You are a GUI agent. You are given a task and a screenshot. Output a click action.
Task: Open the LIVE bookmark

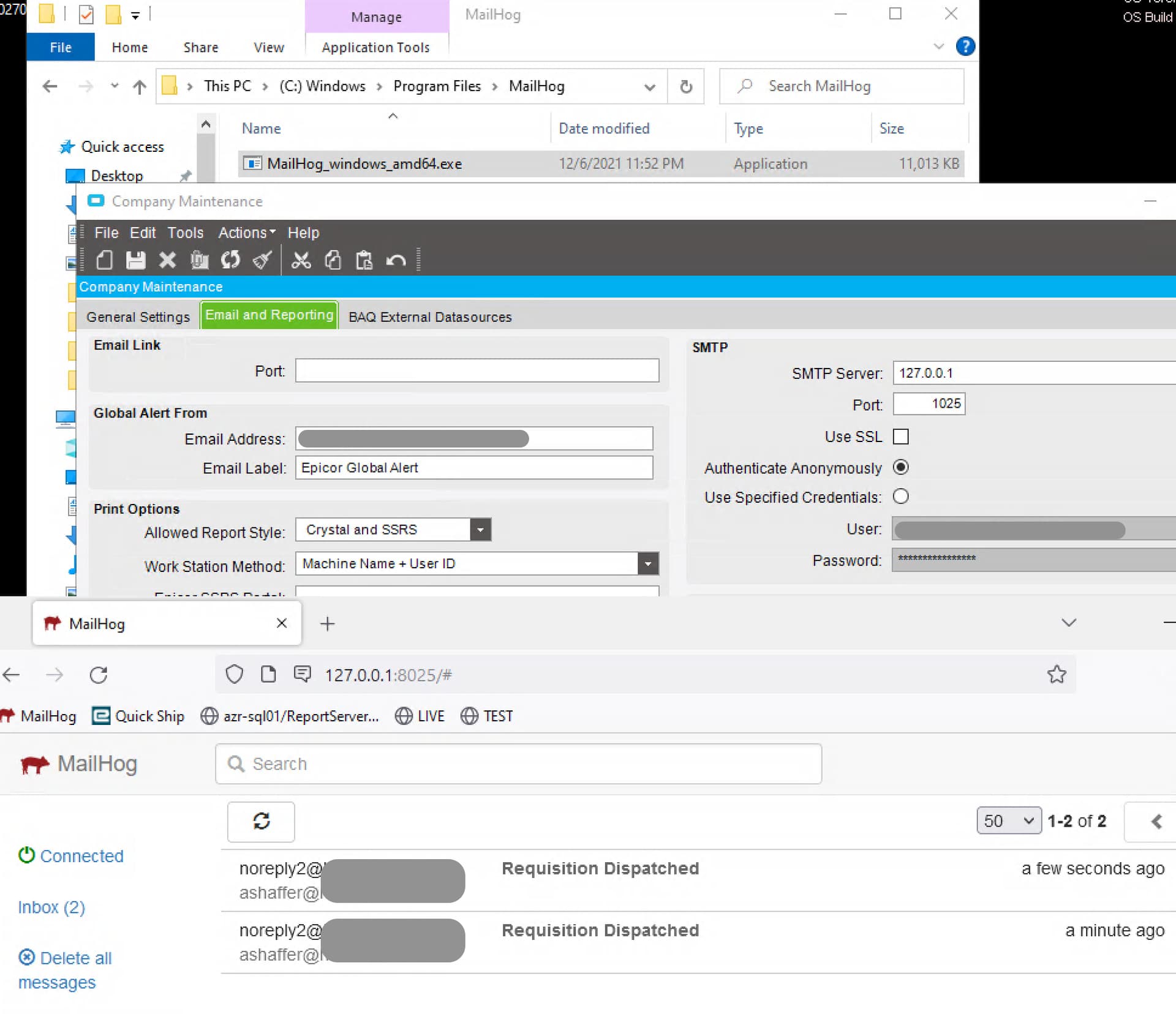[x=420, y=716]
